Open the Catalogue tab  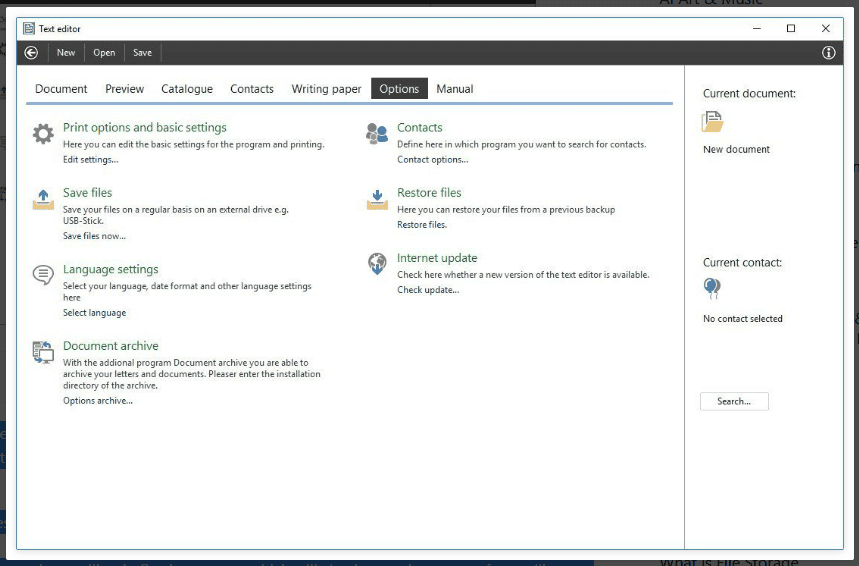pos(187,89)
